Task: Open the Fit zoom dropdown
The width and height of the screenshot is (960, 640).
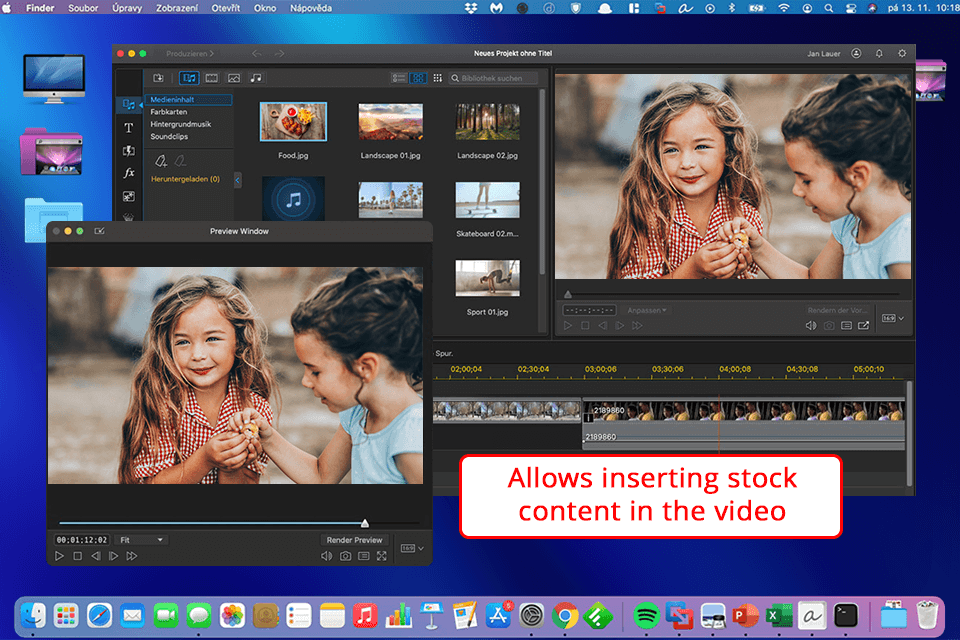Action: 141,540
